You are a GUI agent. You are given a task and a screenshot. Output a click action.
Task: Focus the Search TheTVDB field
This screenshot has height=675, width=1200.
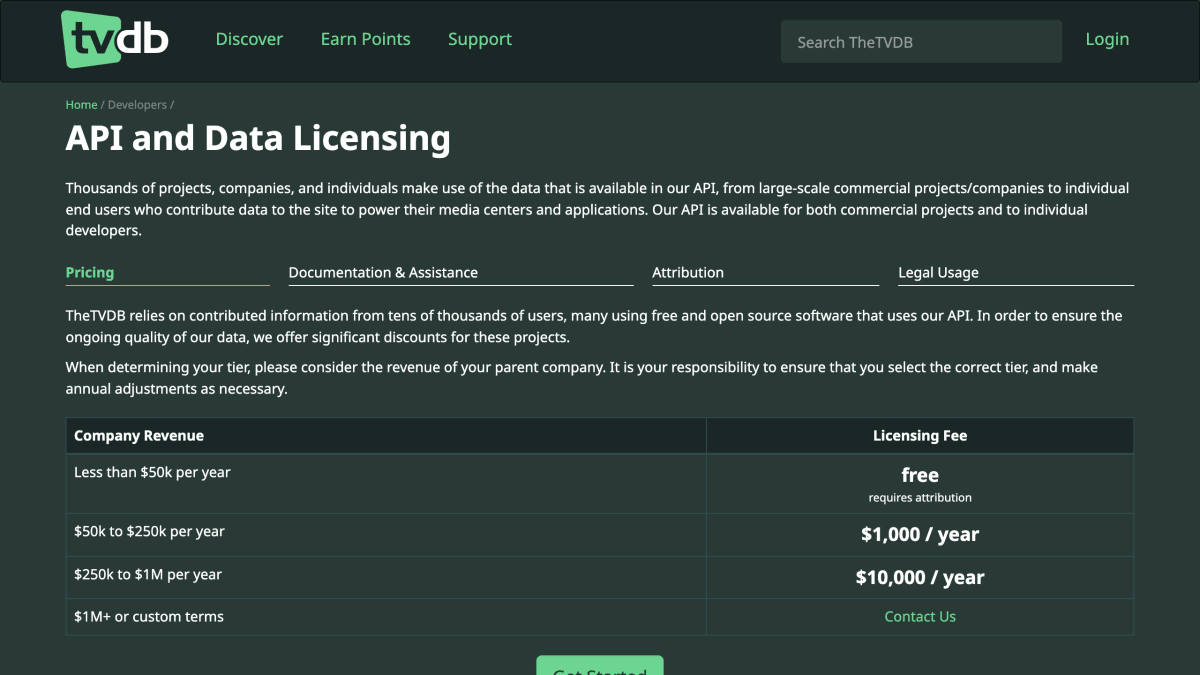pyautogui.click(x=921, y=42)
